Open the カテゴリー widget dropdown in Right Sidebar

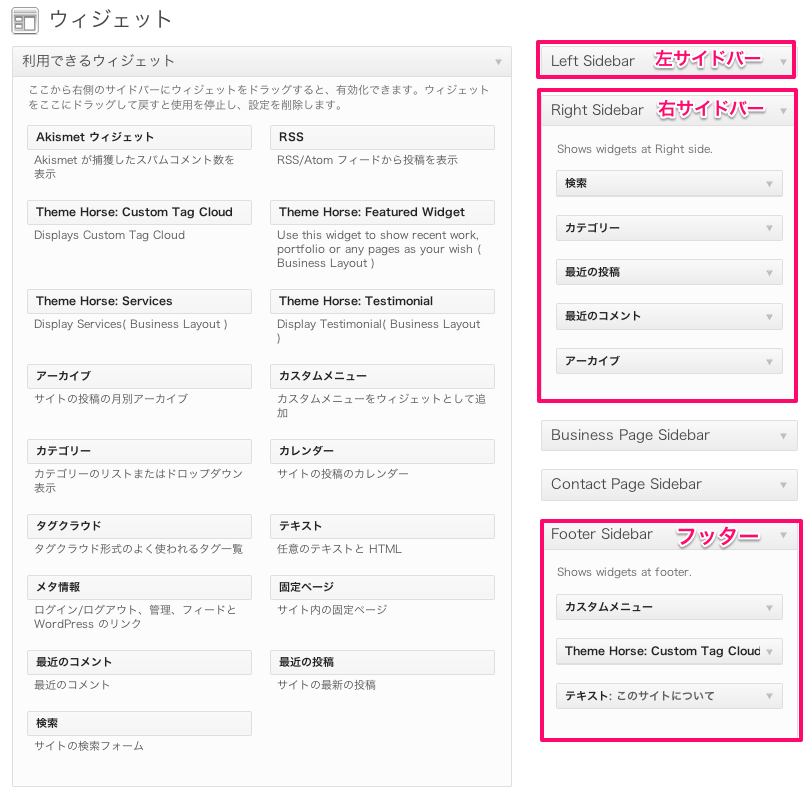tap(769, 228)
